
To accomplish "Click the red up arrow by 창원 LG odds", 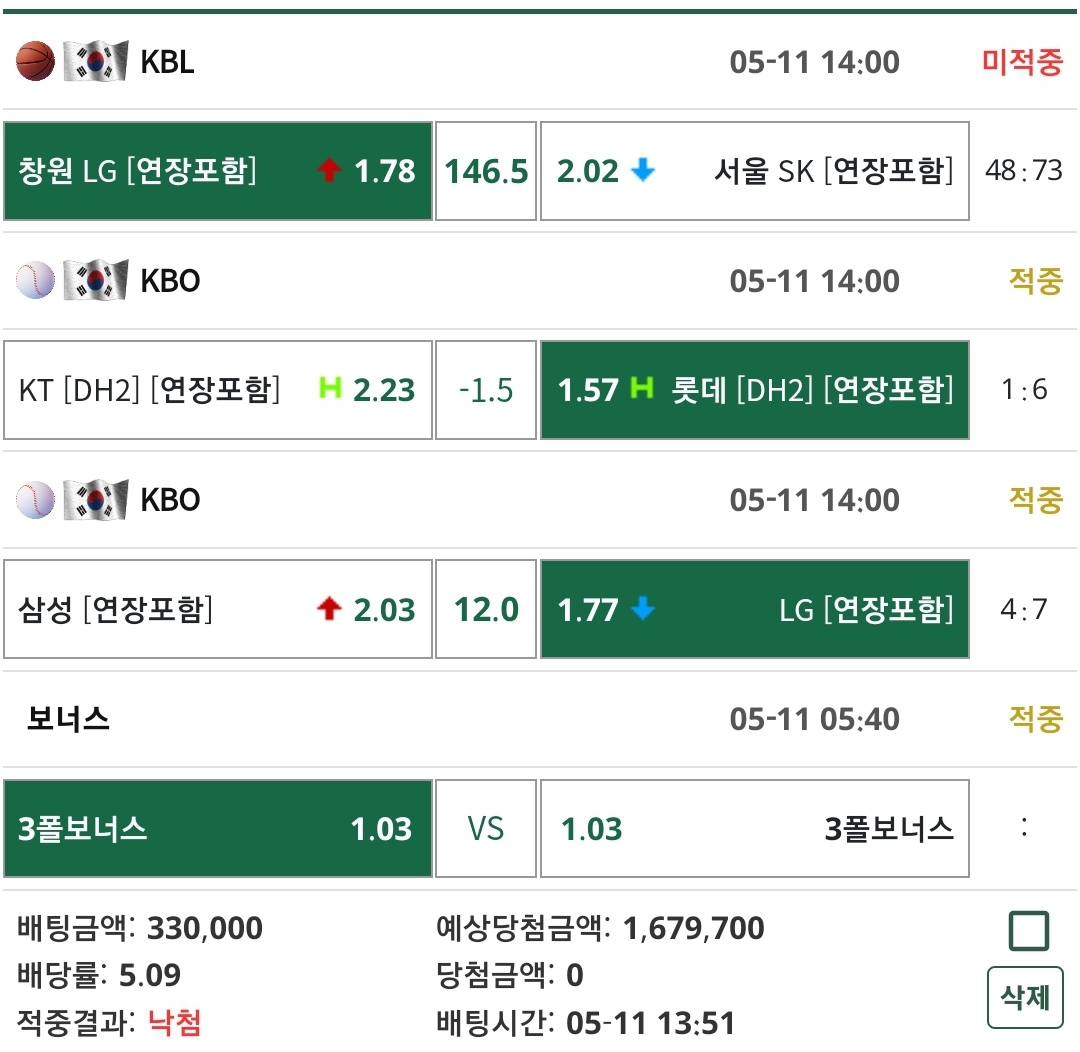I will [x=329, y=171].
